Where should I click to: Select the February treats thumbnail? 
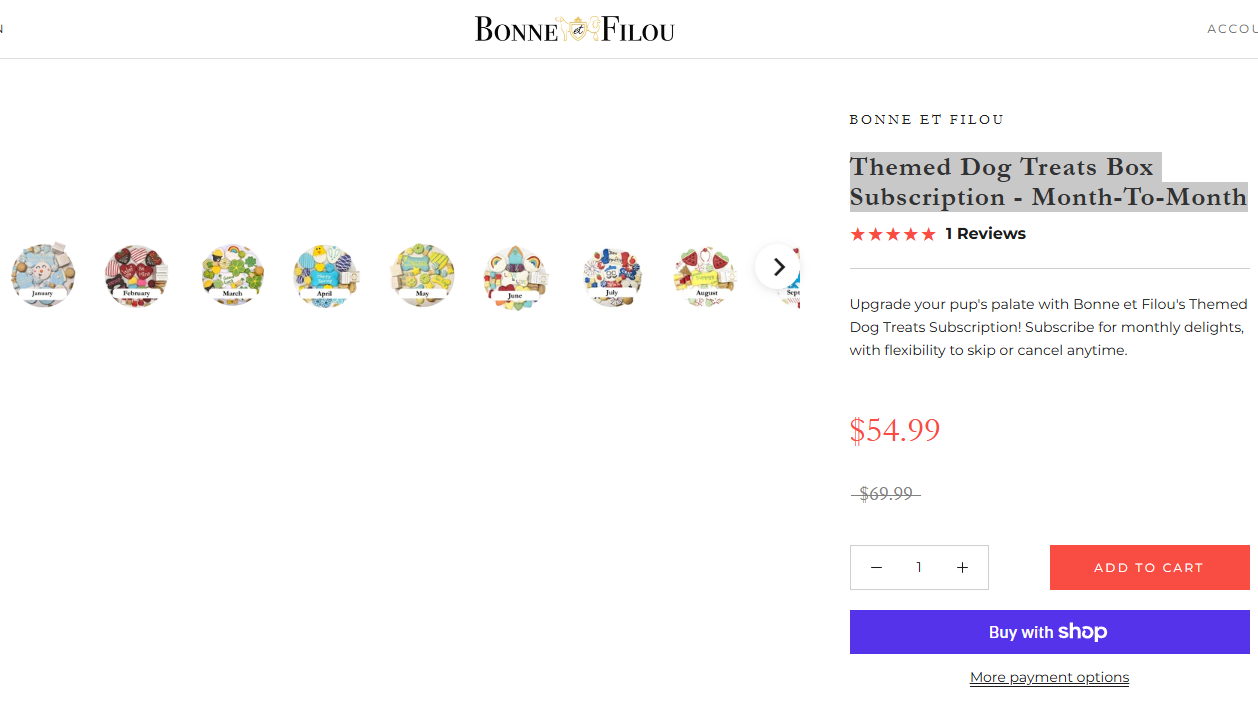pos(136,275)
